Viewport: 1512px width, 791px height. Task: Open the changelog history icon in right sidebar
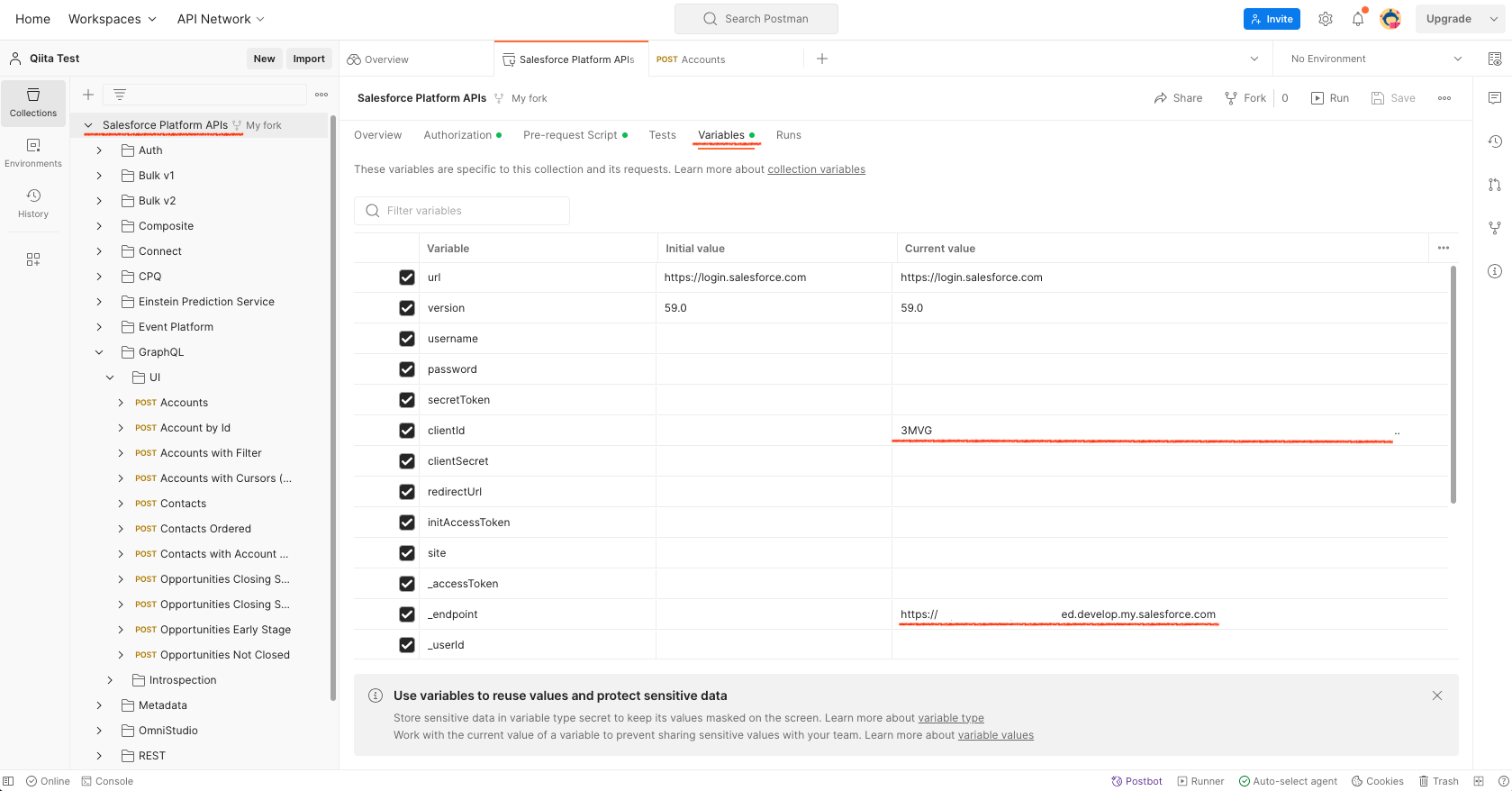[1495, 141]
